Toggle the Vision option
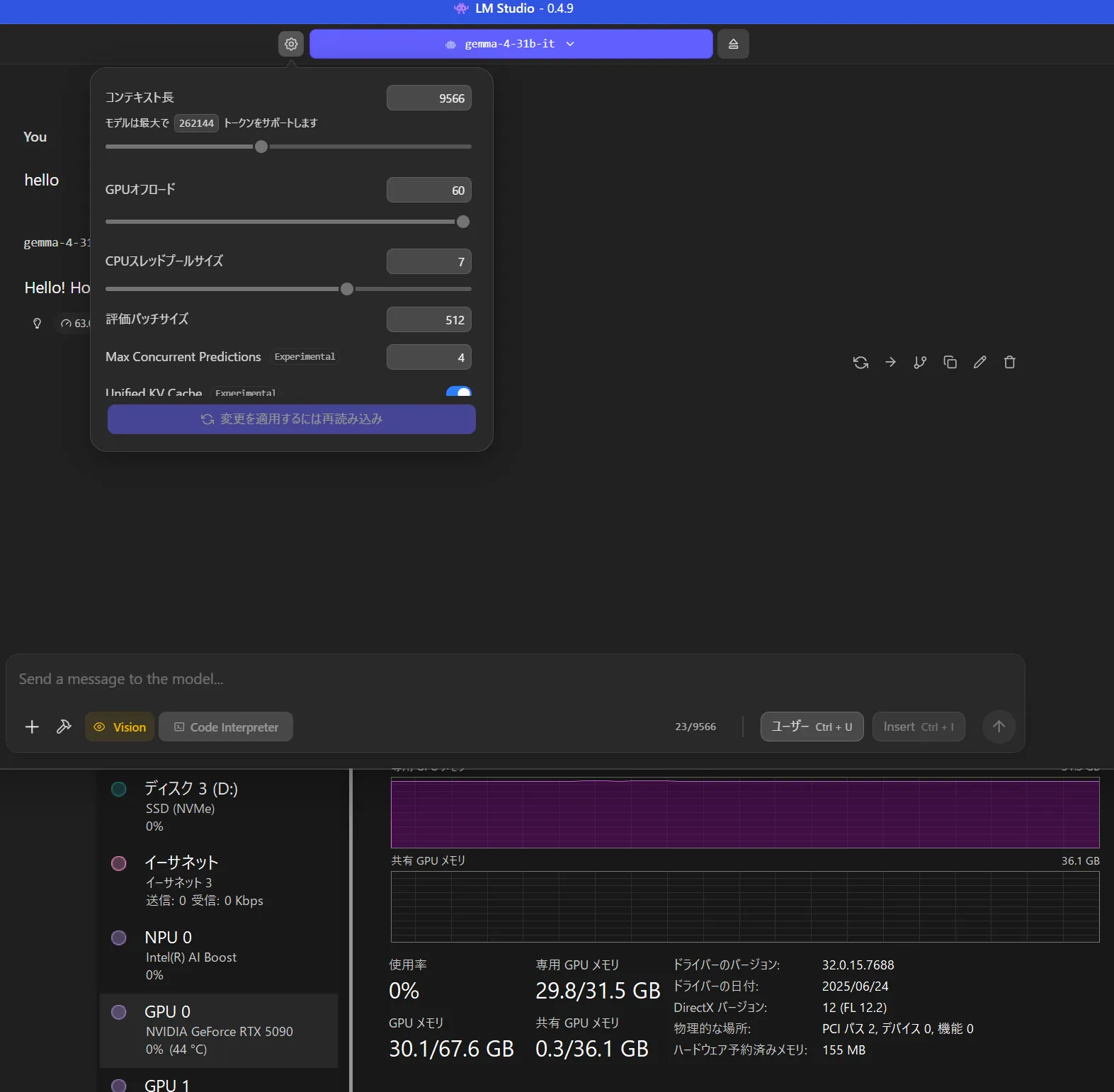 120,727
